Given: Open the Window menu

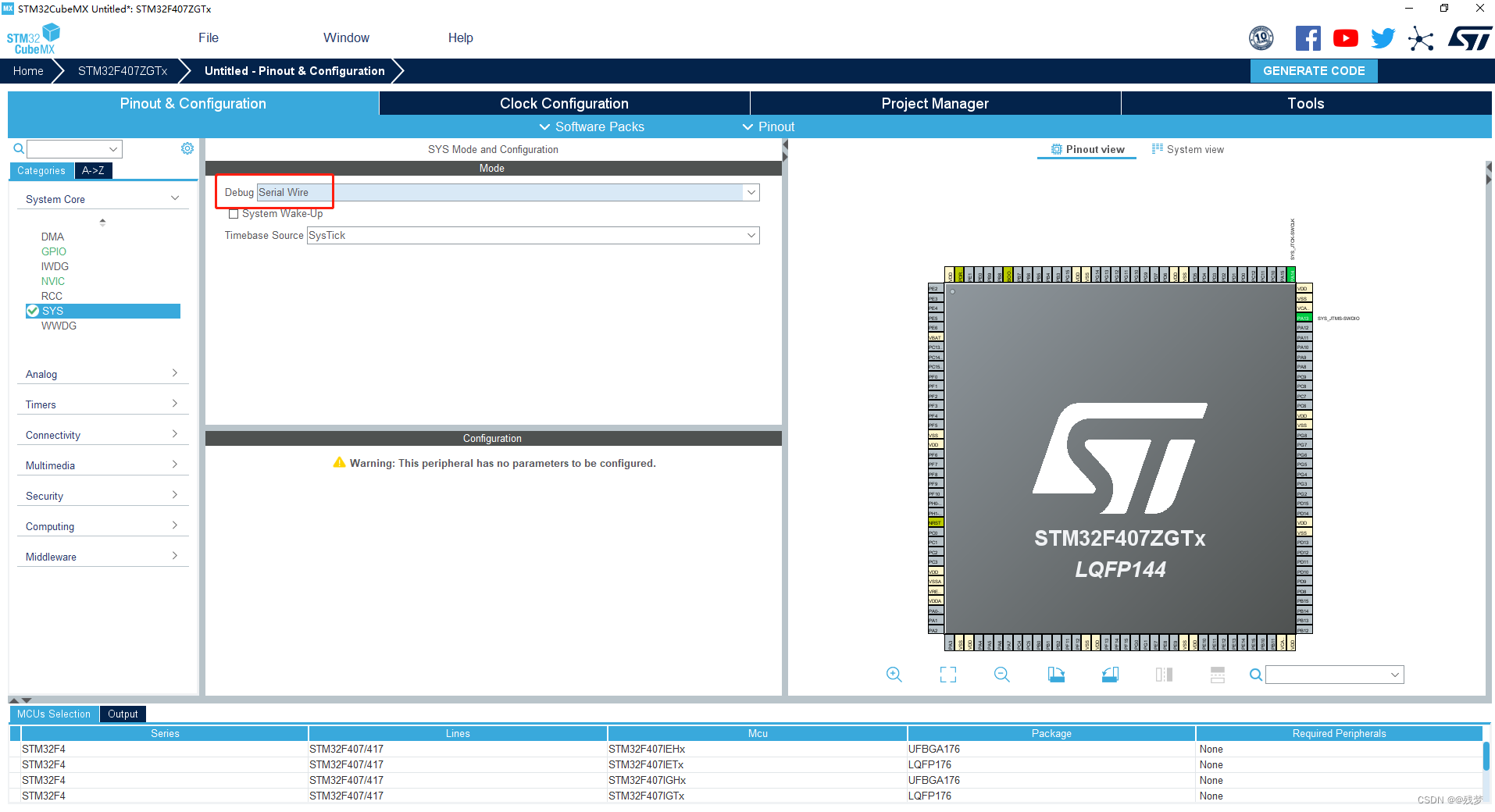Looking at the screenshot, I should [x=346, y=37].
